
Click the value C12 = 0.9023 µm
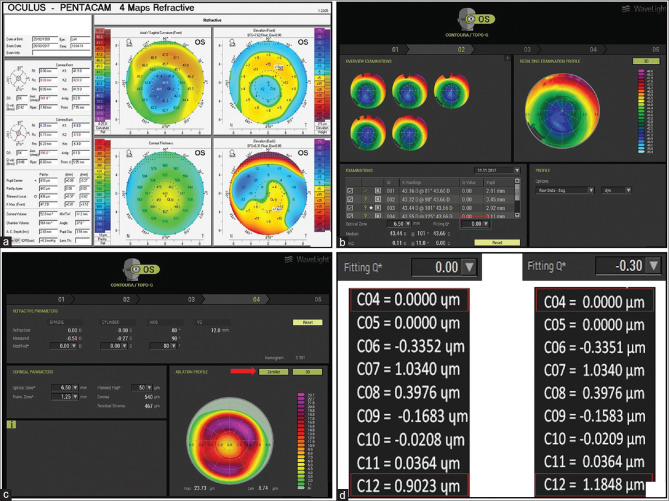tap(408, 486)
